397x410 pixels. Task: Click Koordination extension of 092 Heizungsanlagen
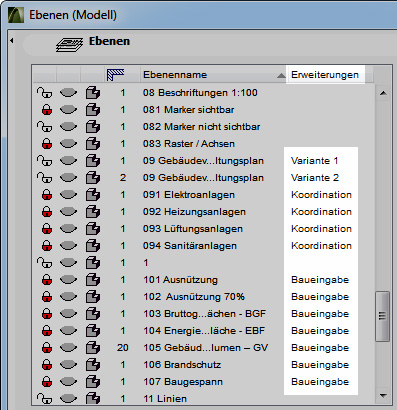[x=321, y=212]
